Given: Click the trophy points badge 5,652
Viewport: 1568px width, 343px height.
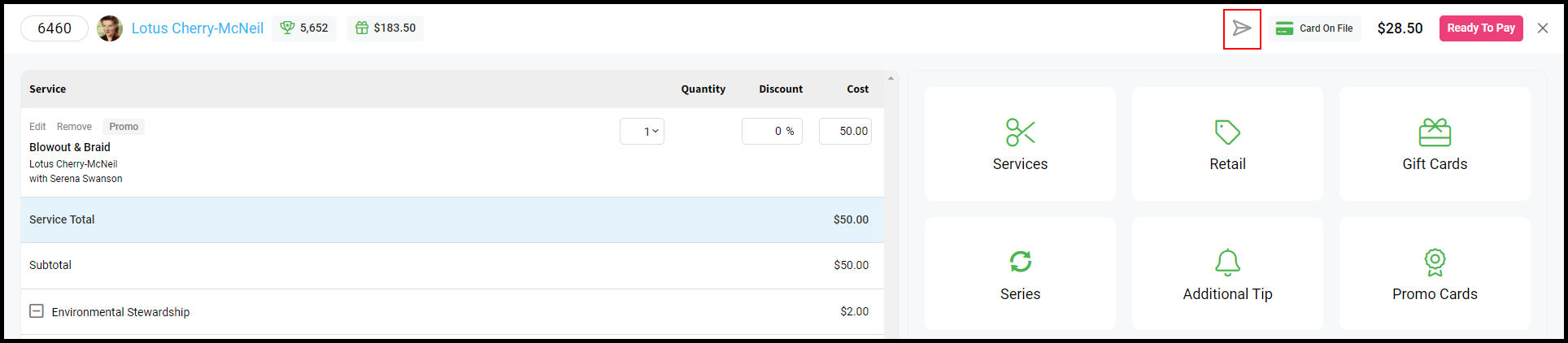Looking at the screenshot, I should coord(304,28).
